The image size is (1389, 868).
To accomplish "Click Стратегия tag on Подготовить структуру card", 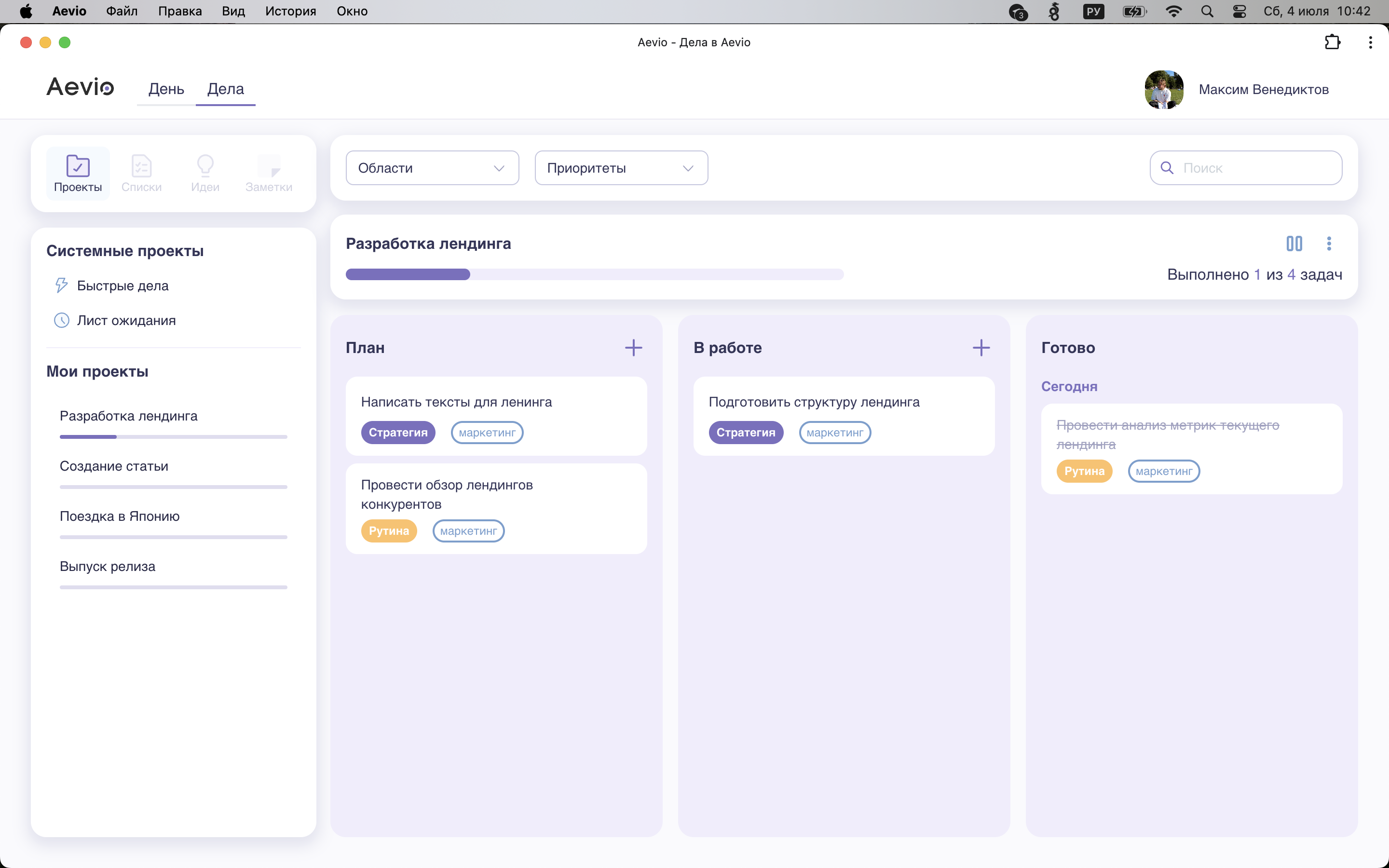I will (x=746, y=432).
